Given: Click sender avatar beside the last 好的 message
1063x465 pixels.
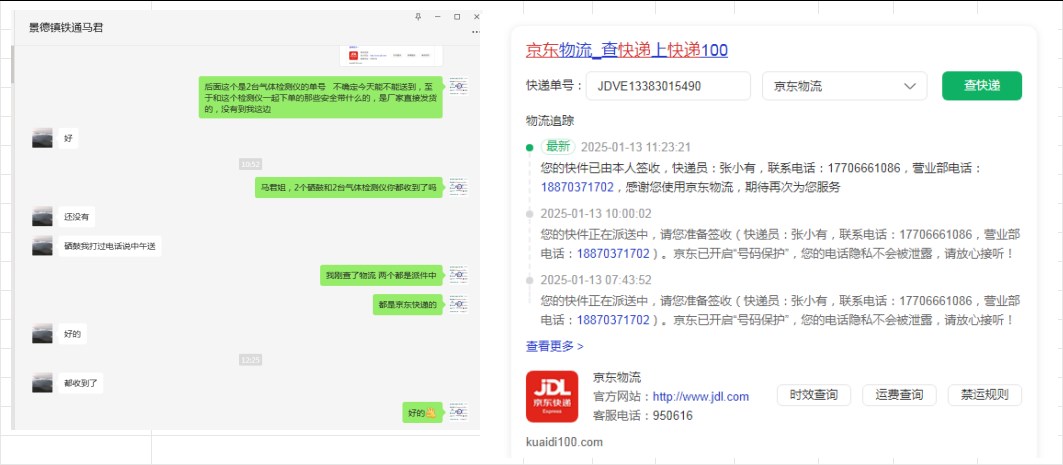Looking at the screenshot, I should coord(458,412).
